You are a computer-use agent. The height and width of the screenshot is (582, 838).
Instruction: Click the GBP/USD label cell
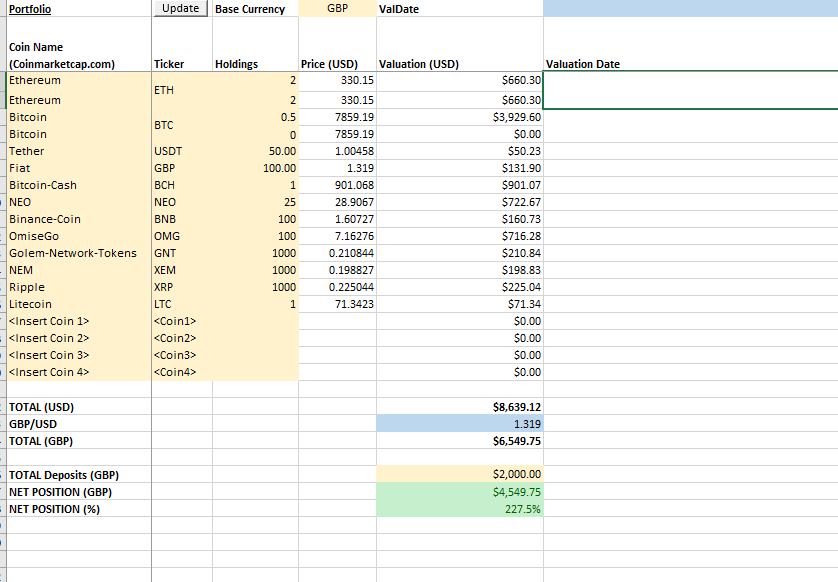click(79, 424)
